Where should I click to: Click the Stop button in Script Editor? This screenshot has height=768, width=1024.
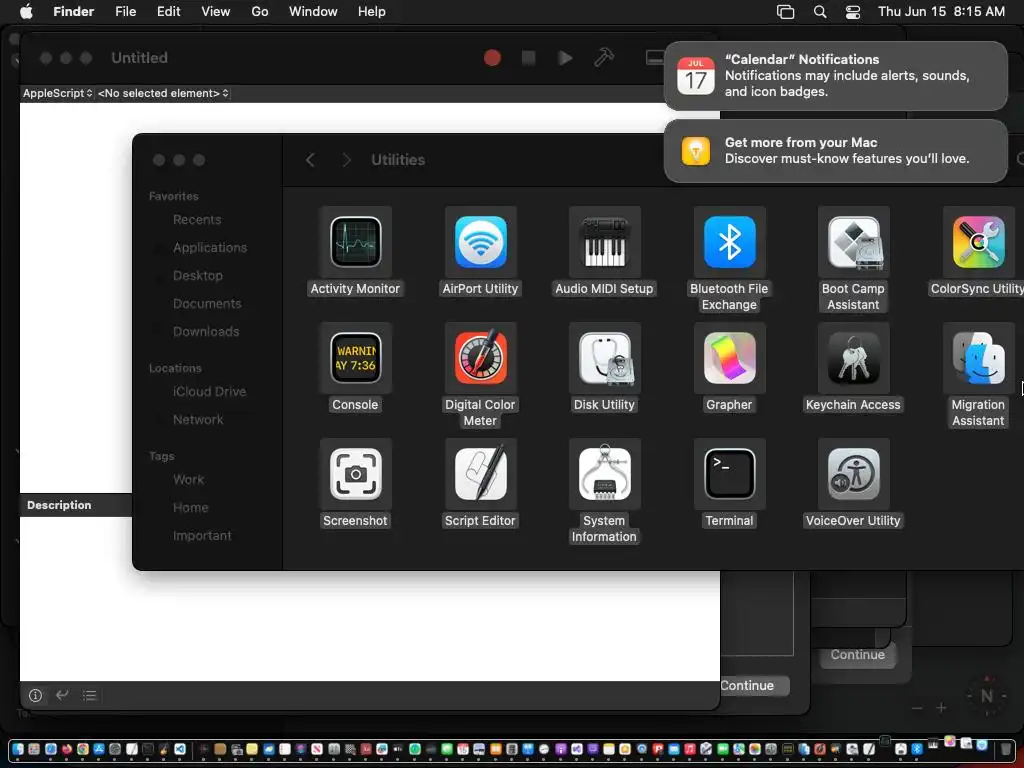pyautogui.click(x=528, y=58)
